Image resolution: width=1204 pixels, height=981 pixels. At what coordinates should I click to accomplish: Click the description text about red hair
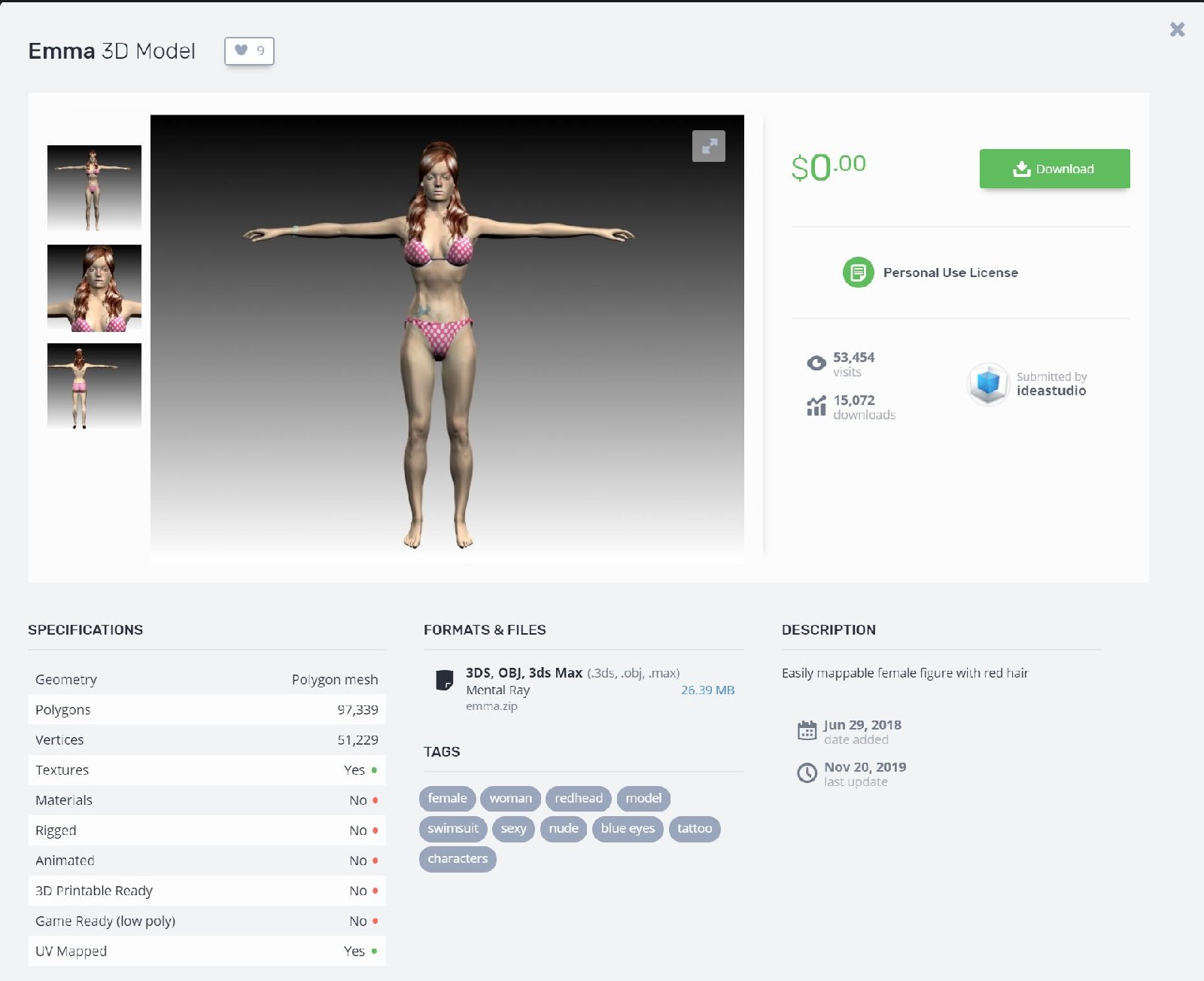pos(905,673)
